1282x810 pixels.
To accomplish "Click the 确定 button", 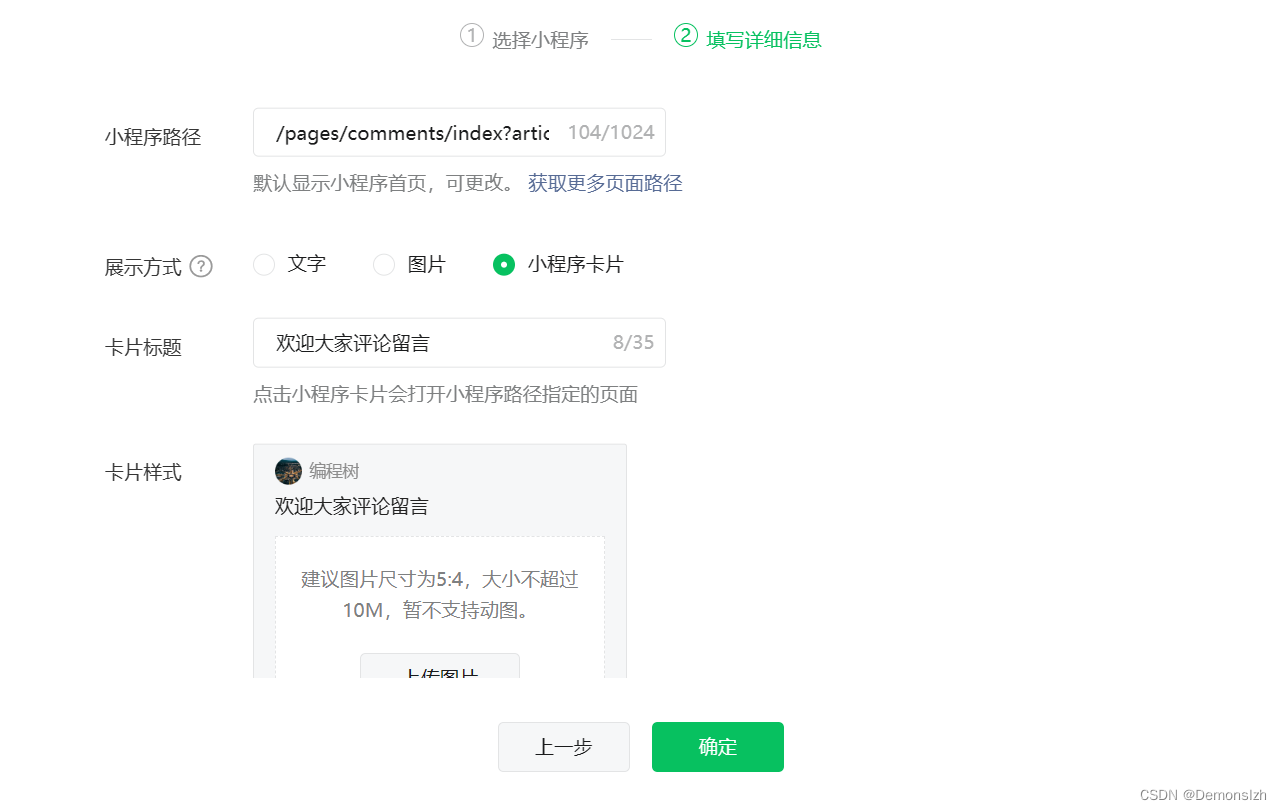I will click(718, 747).
